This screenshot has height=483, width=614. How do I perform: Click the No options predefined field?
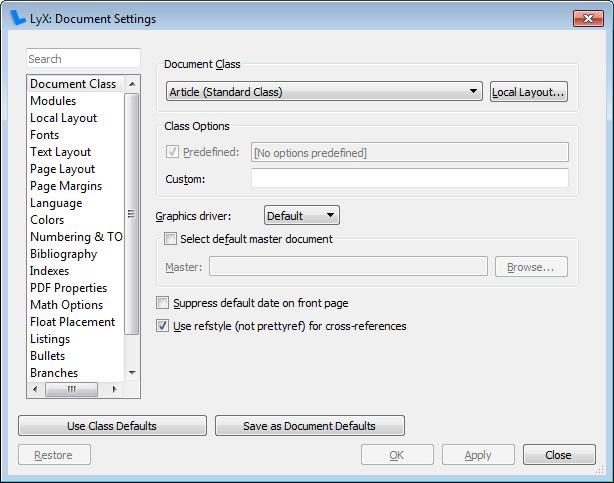click(410, 152)
